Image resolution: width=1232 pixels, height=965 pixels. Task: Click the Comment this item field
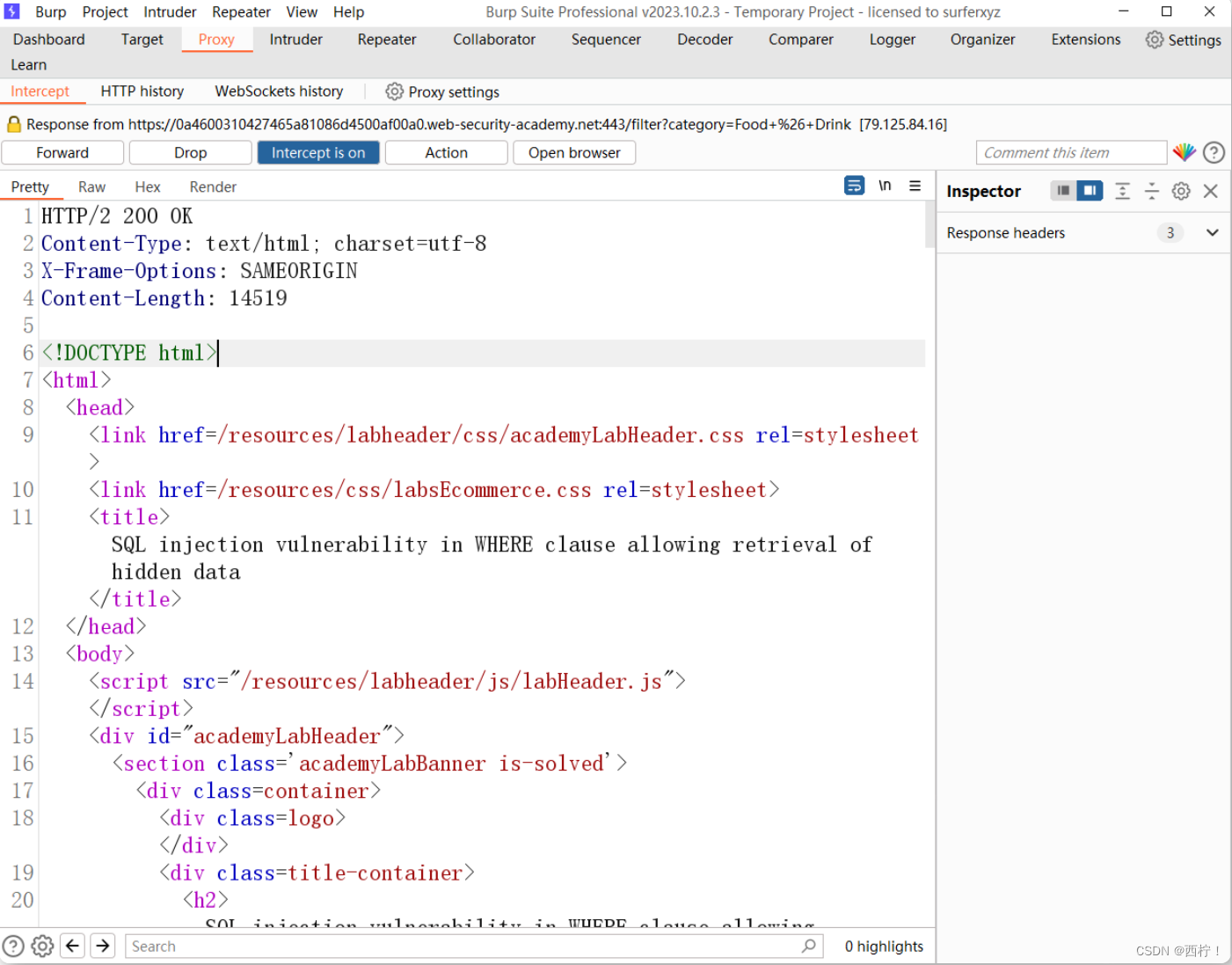click(x=1071, y=152)
